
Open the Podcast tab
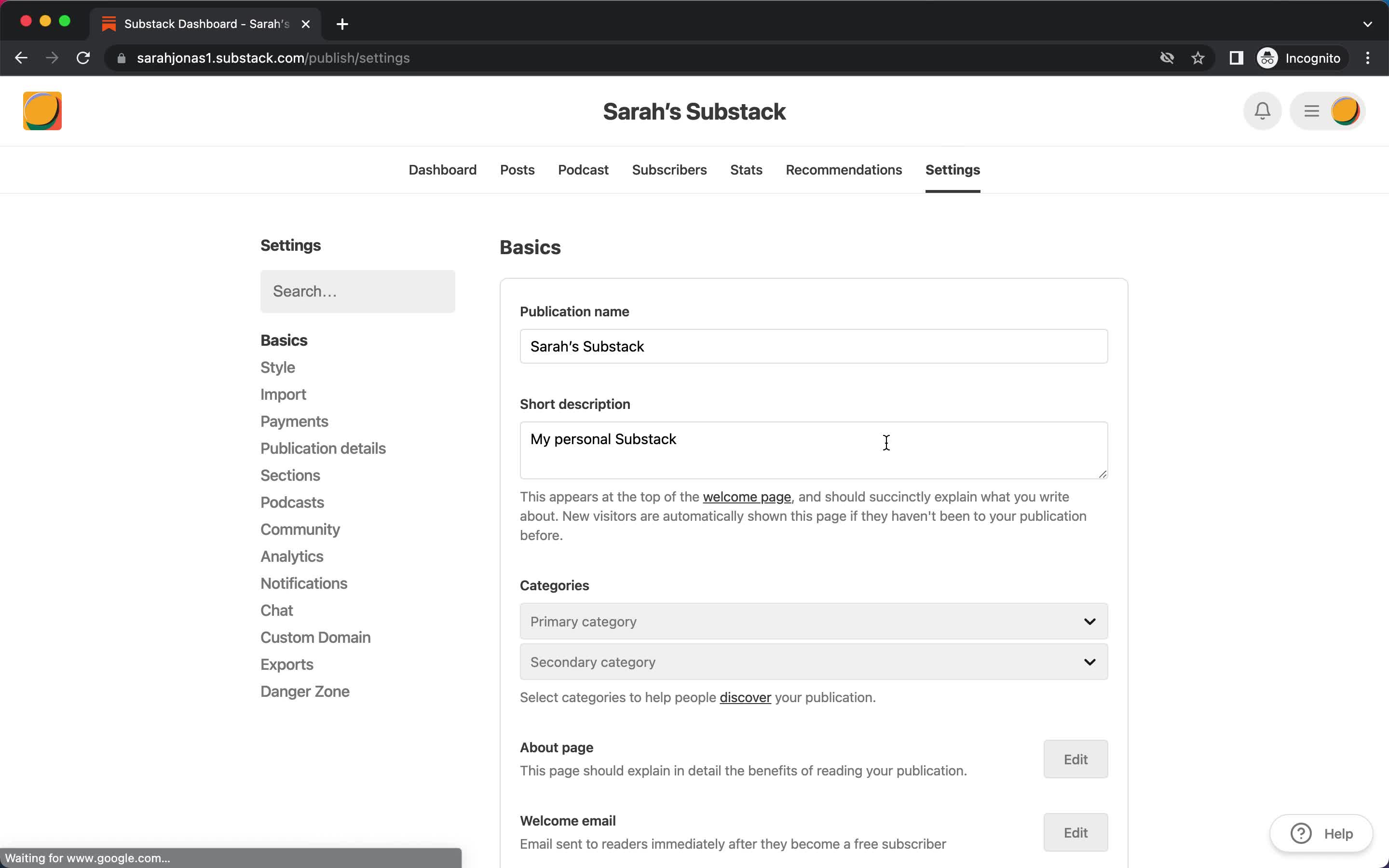coord(583,170)
